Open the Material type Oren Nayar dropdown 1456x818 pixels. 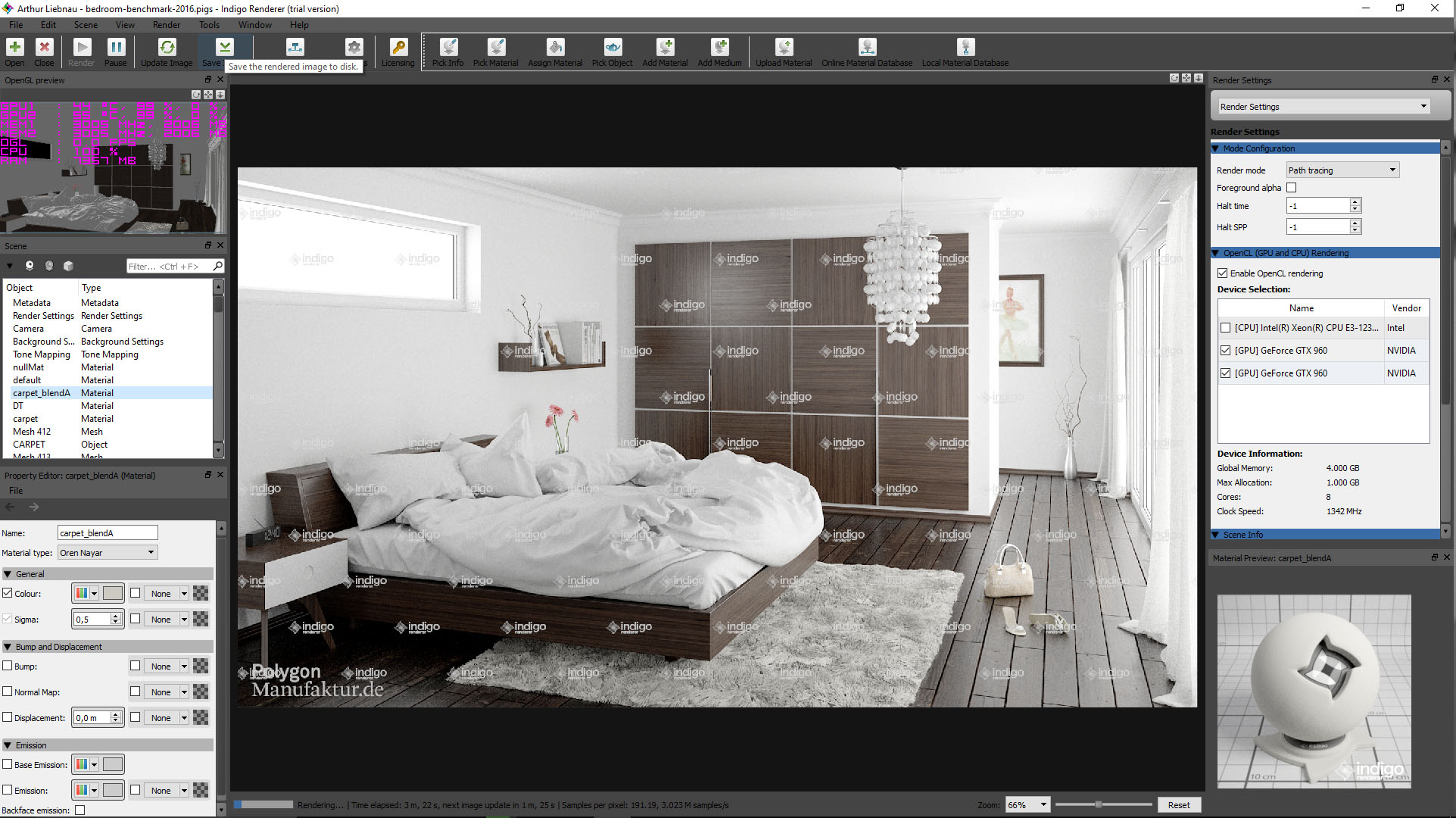click(108, 553)
